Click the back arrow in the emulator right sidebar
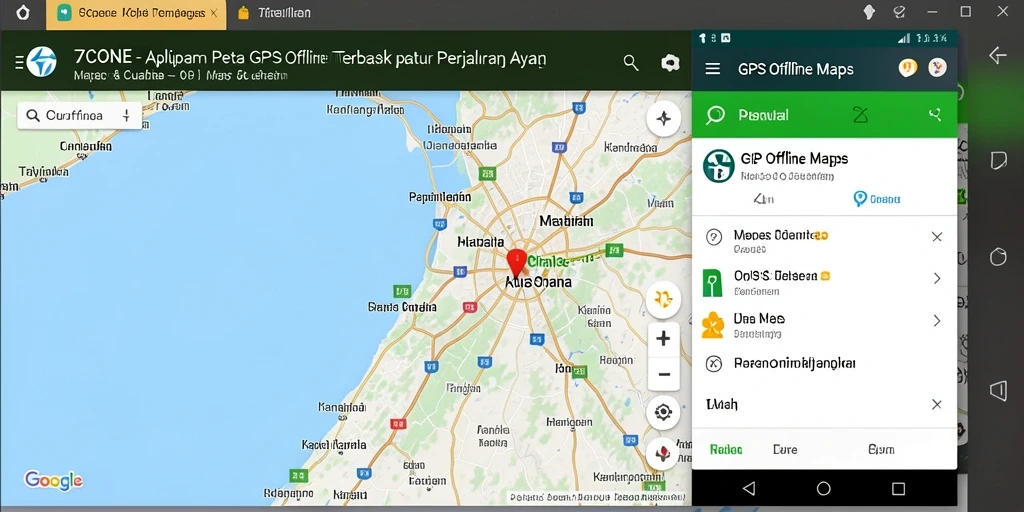This screenshot has width=1024, height=512. 998,56
